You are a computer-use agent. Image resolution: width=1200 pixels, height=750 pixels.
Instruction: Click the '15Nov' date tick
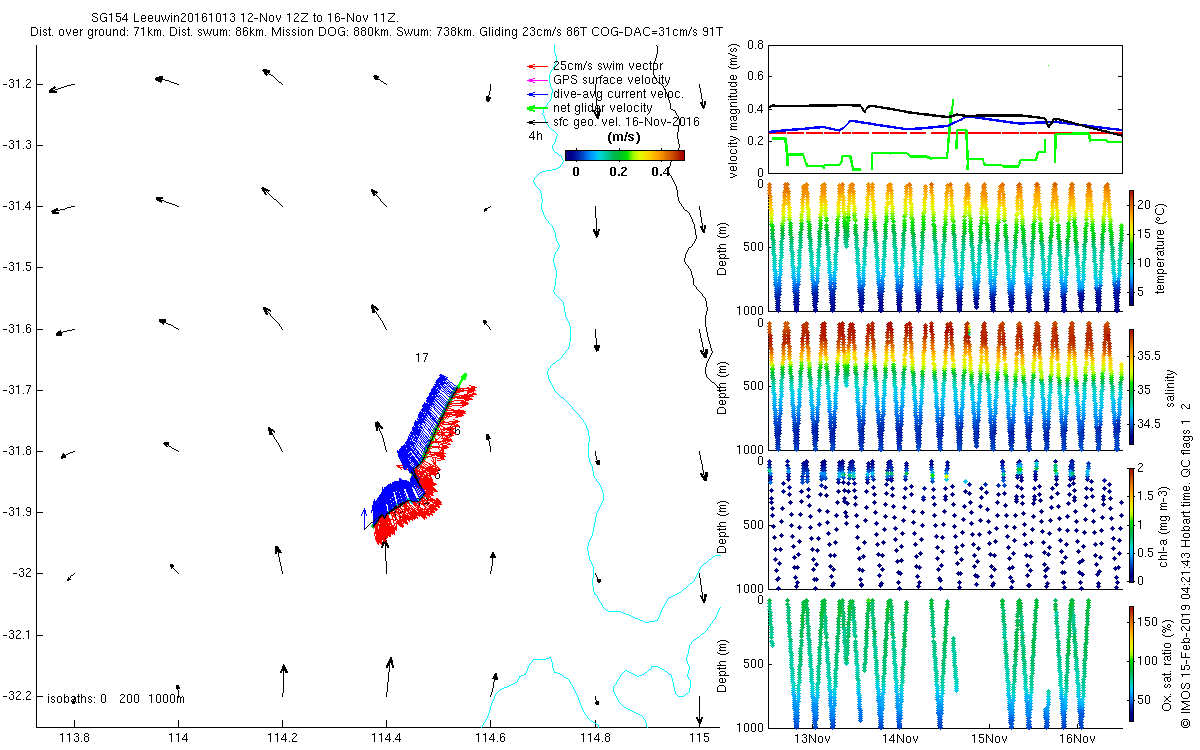pos(988,739)
